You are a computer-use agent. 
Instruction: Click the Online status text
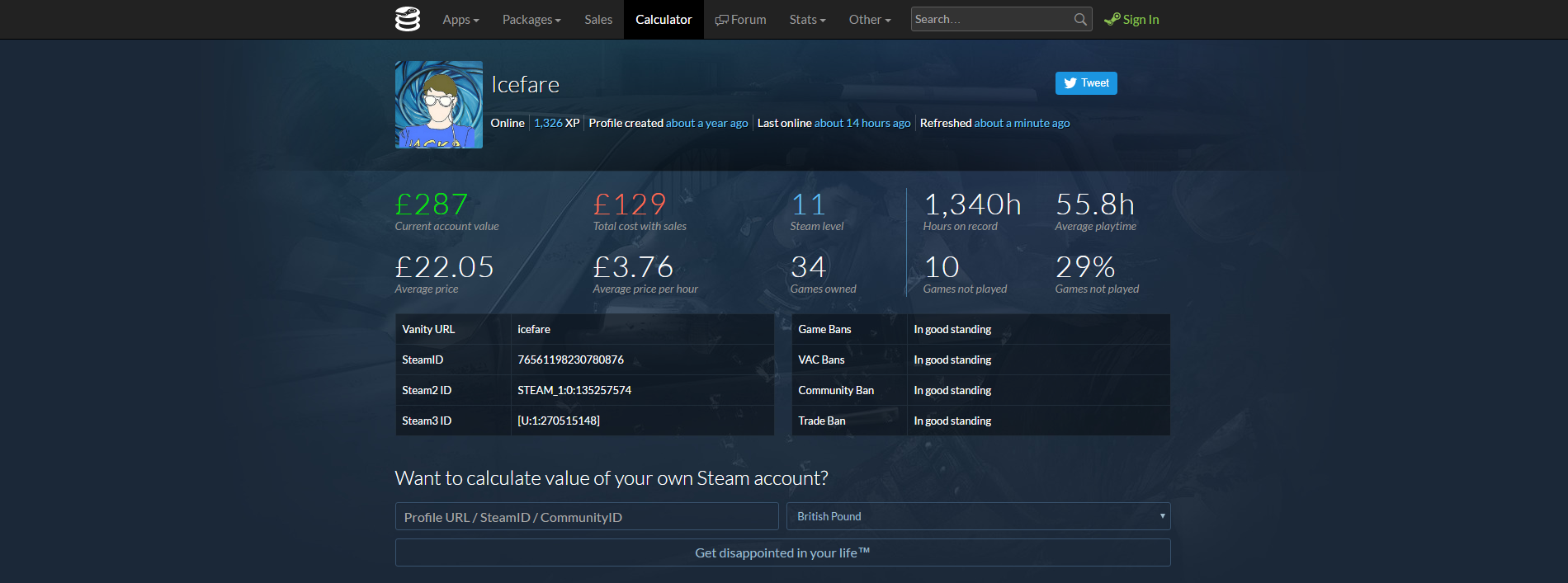[508, 123]
